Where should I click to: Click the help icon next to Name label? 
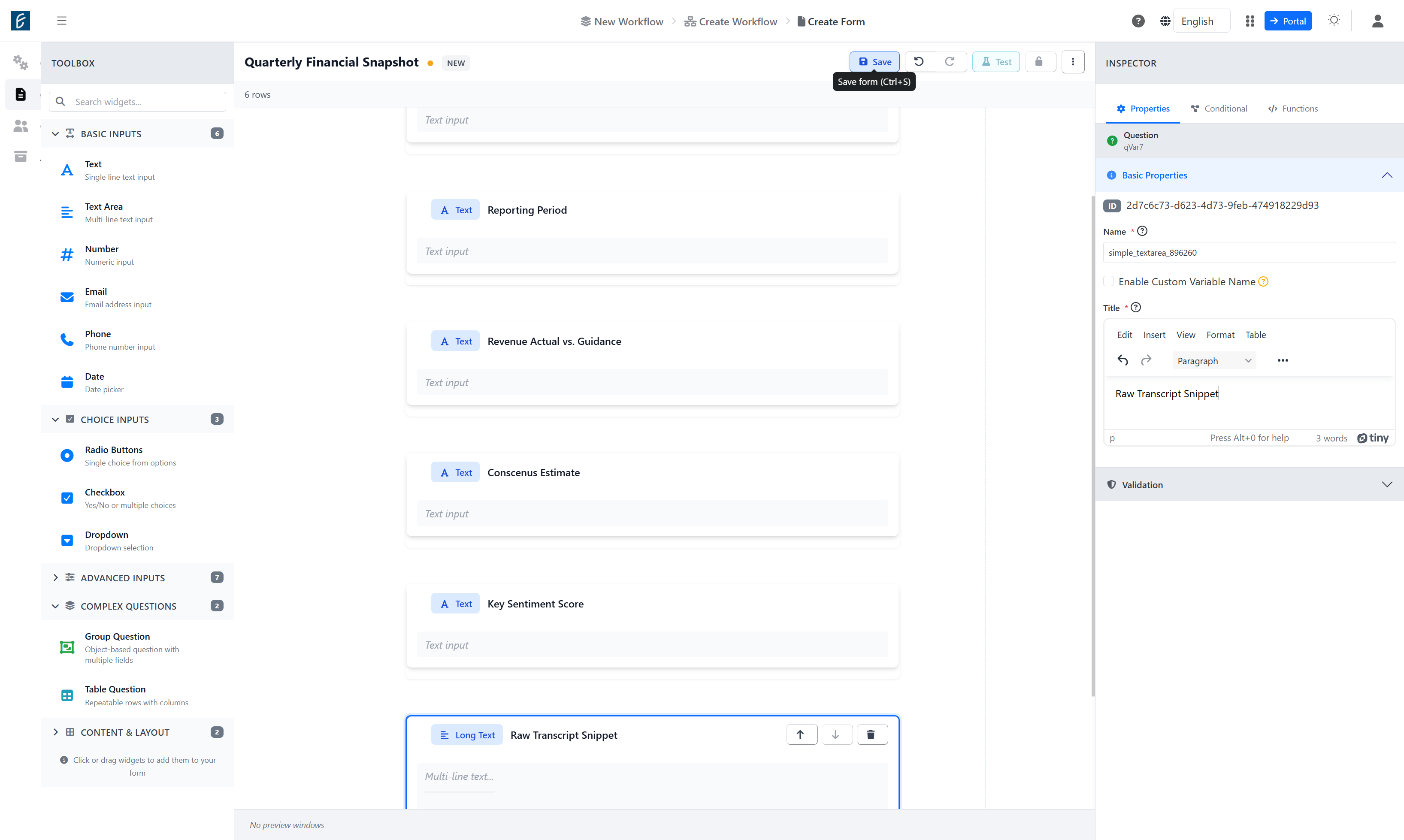coord(1142,231)
